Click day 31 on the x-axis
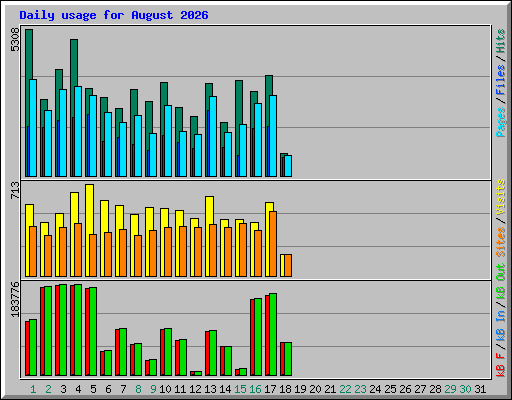 pos(480,389)
